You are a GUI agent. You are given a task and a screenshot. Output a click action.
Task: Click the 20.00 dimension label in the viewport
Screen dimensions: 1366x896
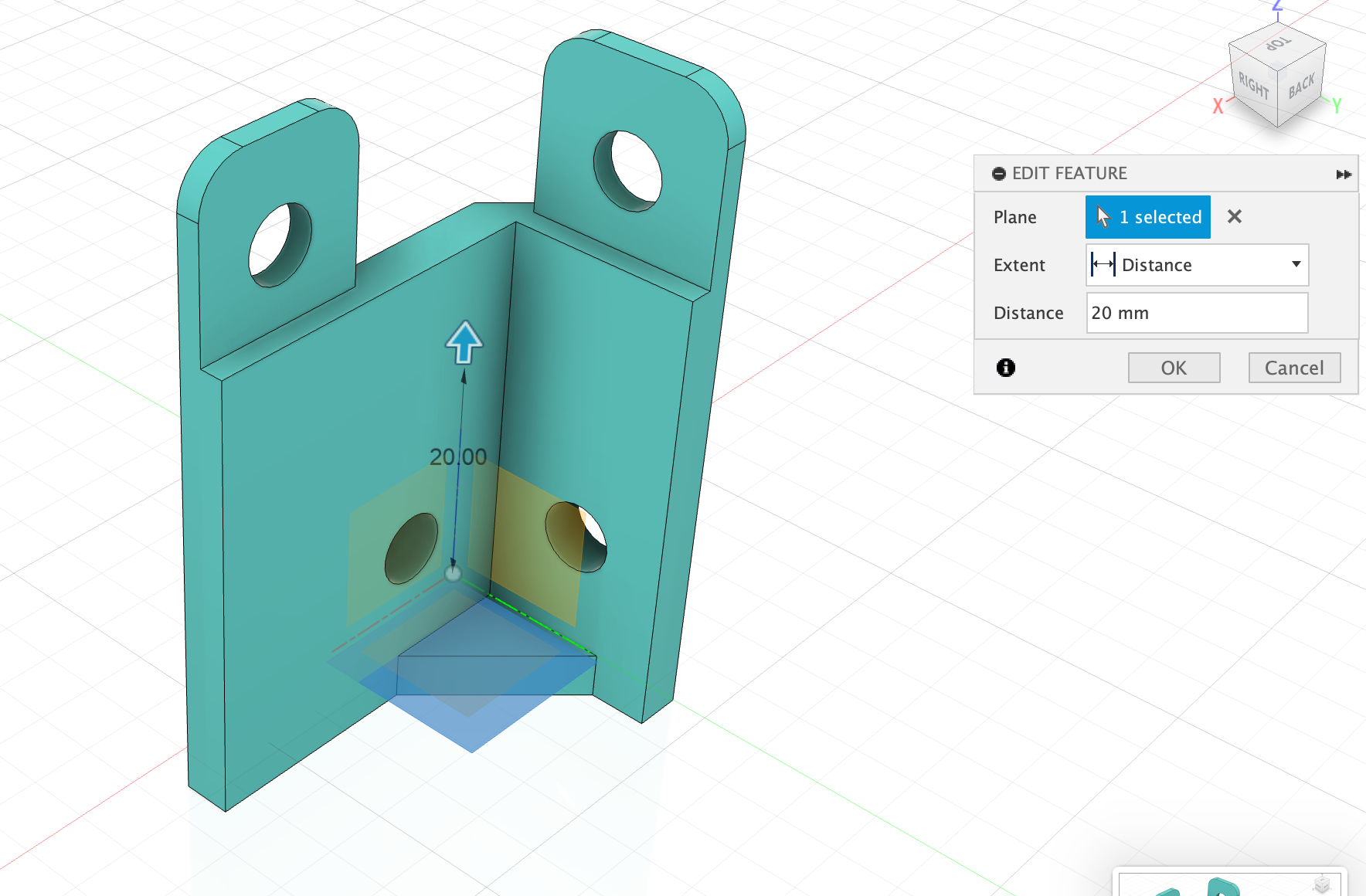[458, 457]
